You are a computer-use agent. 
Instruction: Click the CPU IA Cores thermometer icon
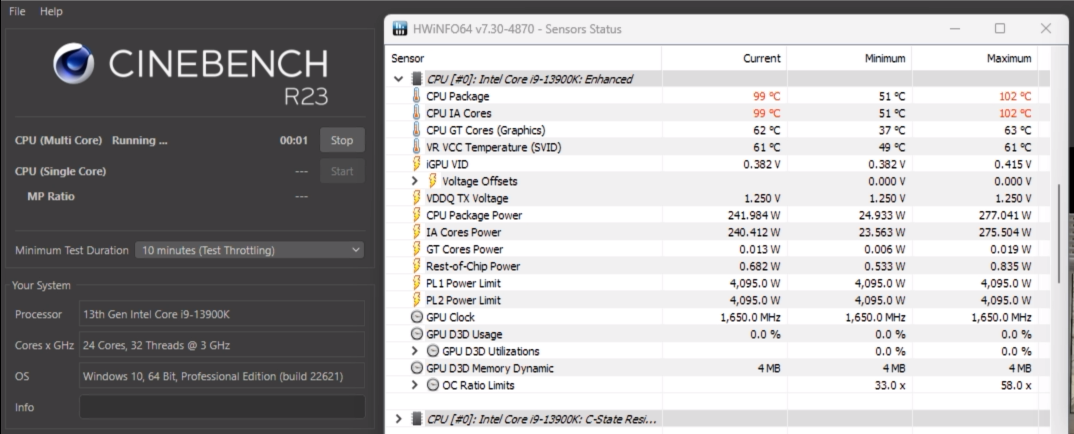tap(417, 113)
